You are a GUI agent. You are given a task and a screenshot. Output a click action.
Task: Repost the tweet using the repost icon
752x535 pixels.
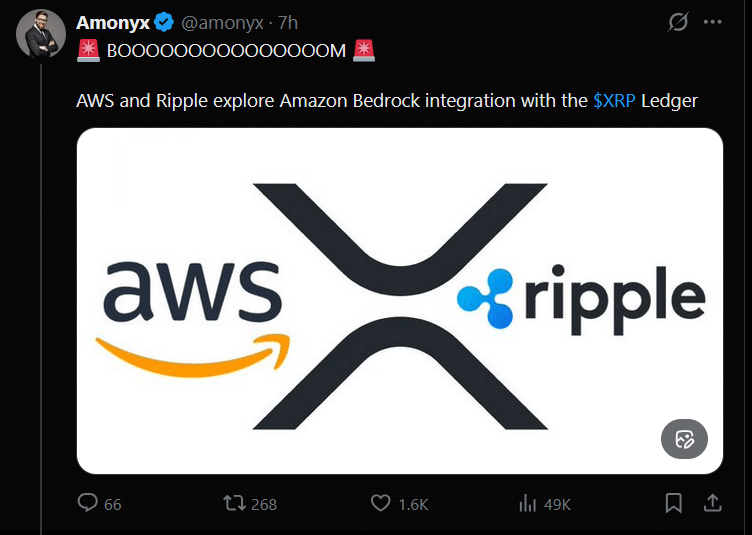[x=234, y=503]
